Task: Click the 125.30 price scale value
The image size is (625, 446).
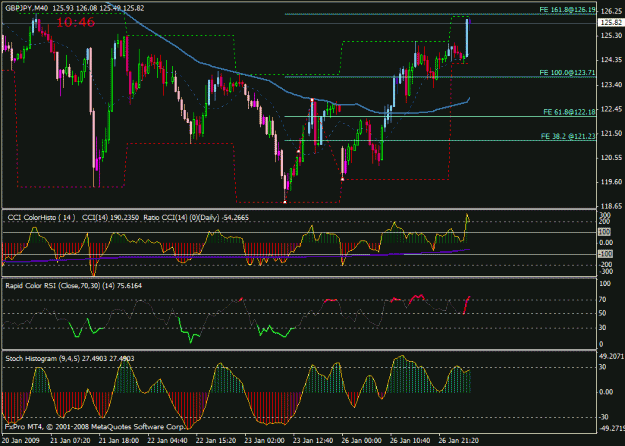Action: [611, 36]
